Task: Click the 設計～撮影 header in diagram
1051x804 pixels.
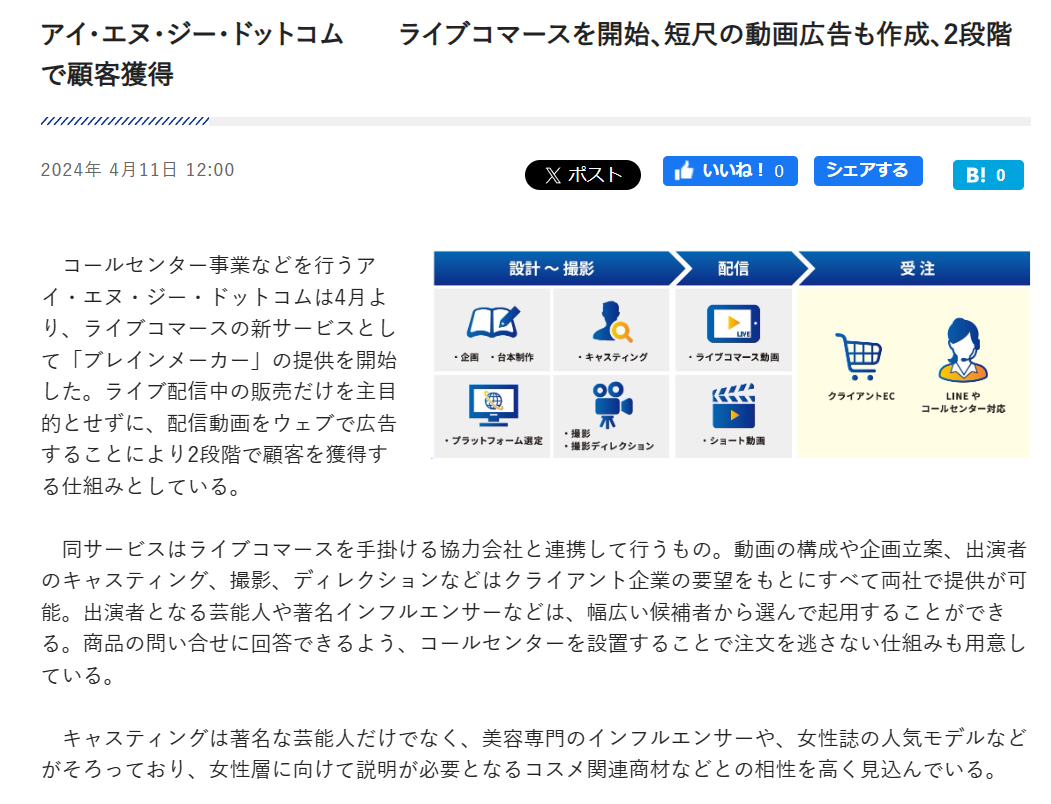Action: point(551,269)
